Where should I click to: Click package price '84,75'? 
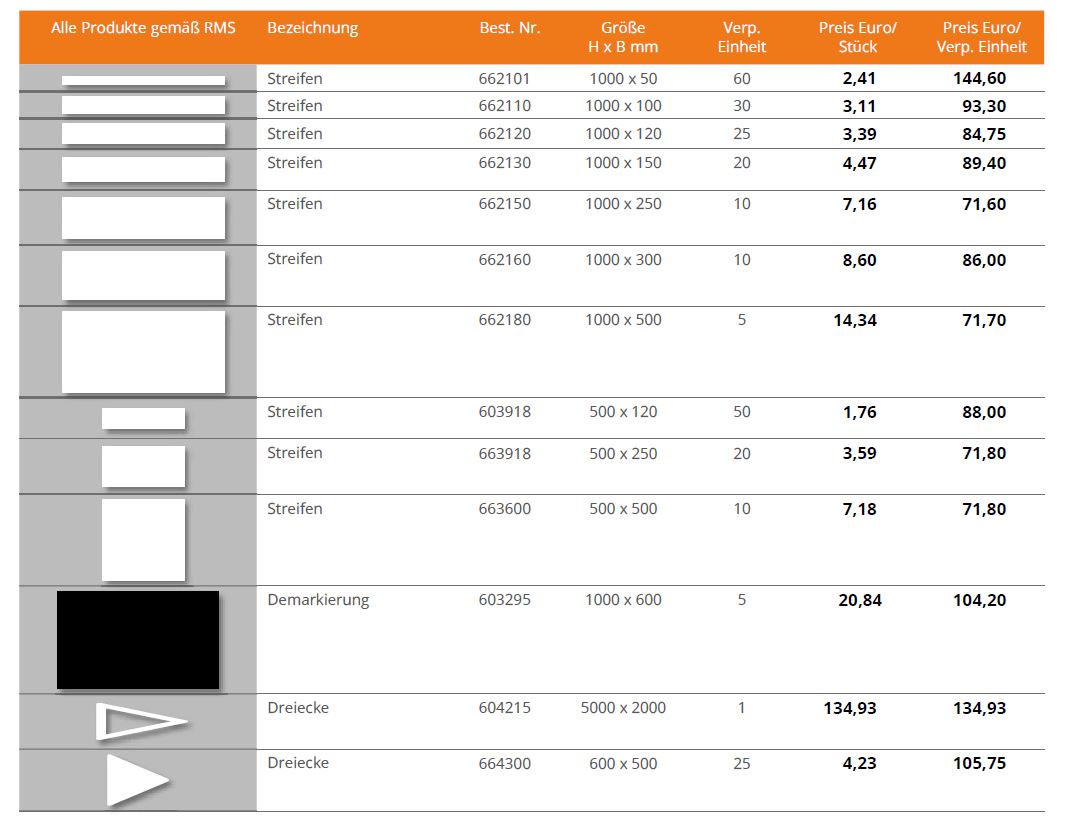click(984, 134)
